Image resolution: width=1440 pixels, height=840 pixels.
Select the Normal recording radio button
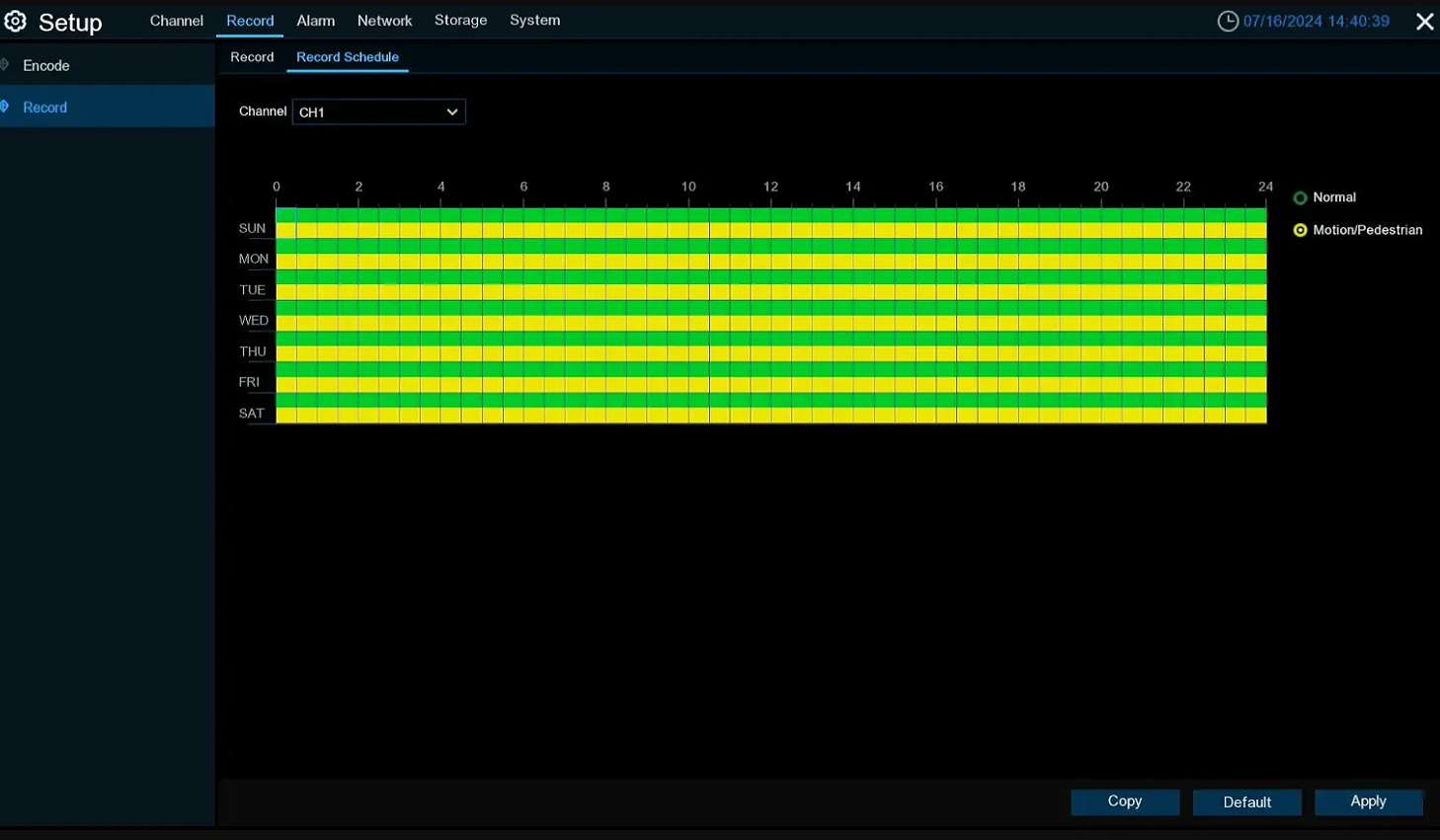pyautogui.click(x=1300, y=198)
